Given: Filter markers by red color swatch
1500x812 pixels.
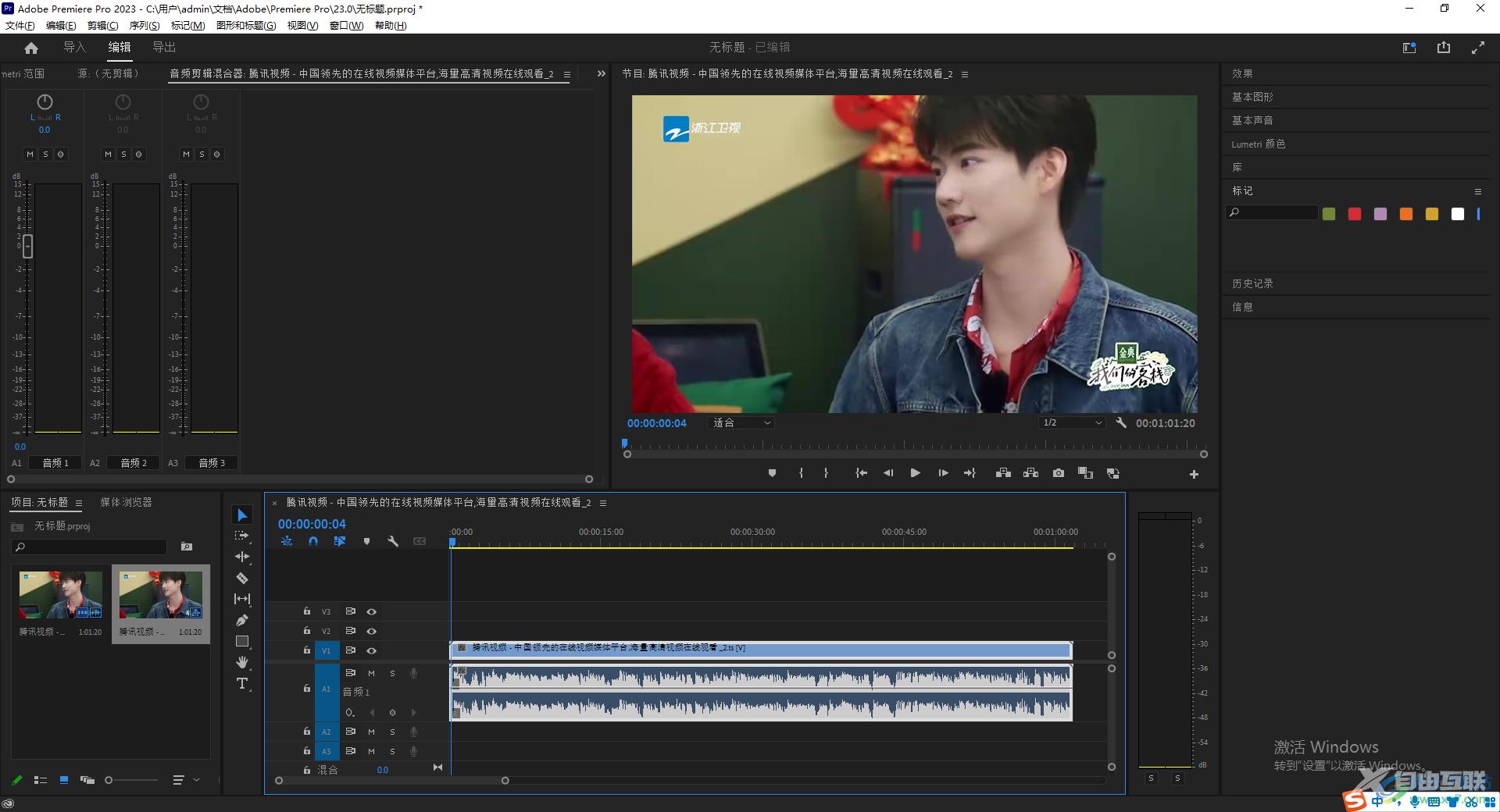Looking at the screenshot, I should [1355, 214].
